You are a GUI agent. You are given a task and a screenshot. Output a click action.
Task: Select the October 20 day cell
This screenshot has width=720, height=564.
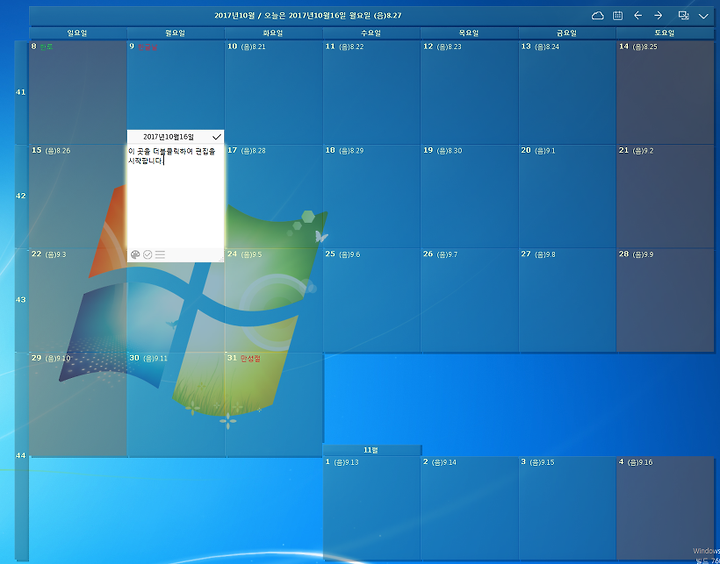(567, 197)
